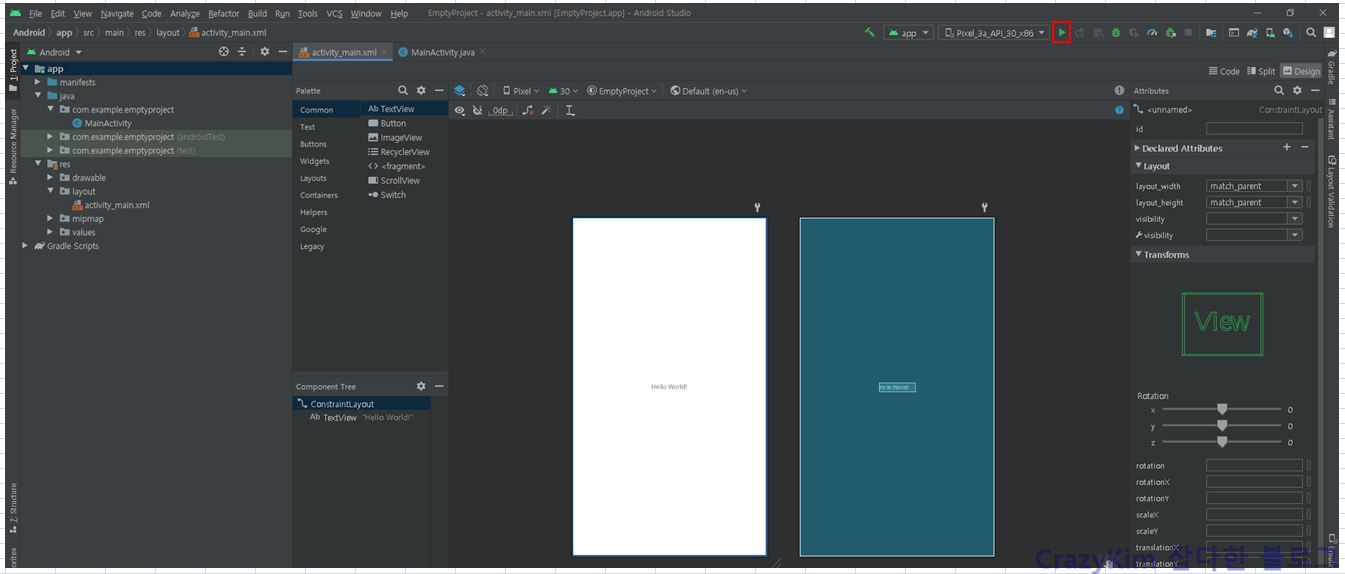Image resolution: width=1345 pixels, height=574 pixels.
Task: Click the Make Project hammer icon
Action: tap(870, 33)
